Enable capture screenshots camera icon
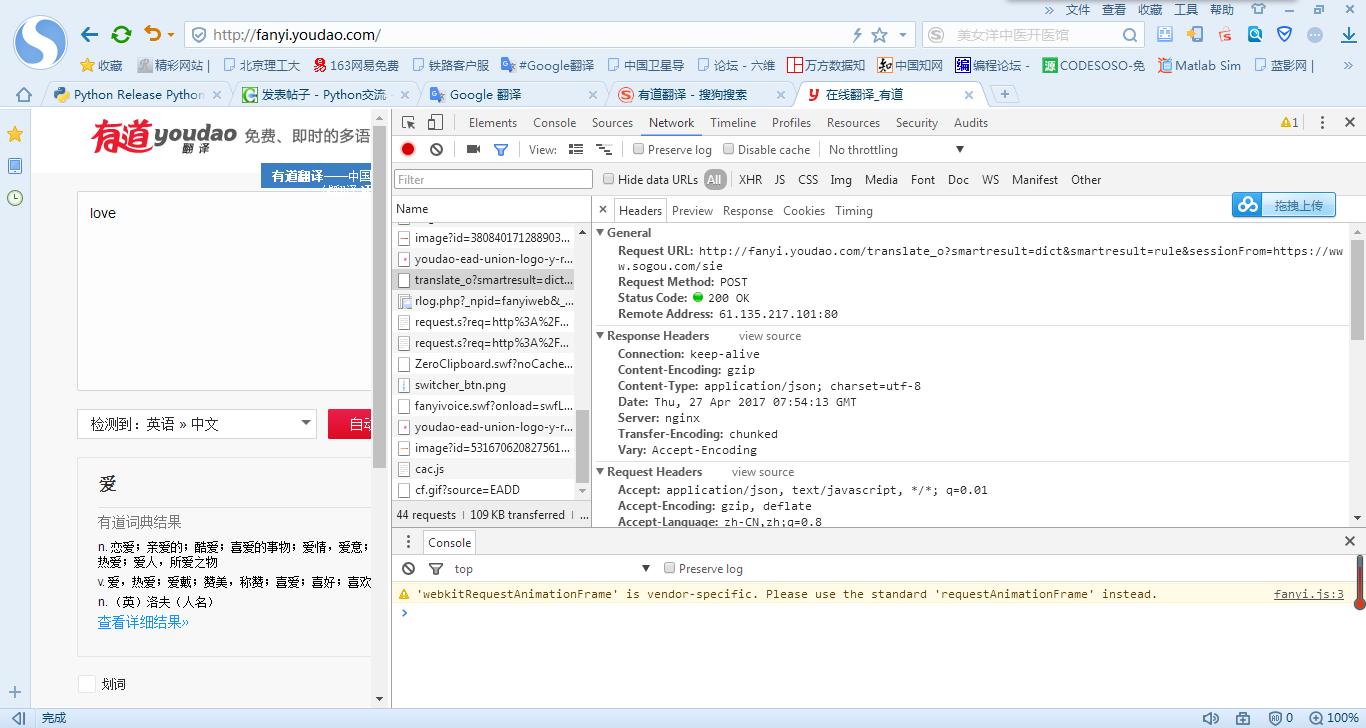The image size is (1366, 728). click(473, 149)
